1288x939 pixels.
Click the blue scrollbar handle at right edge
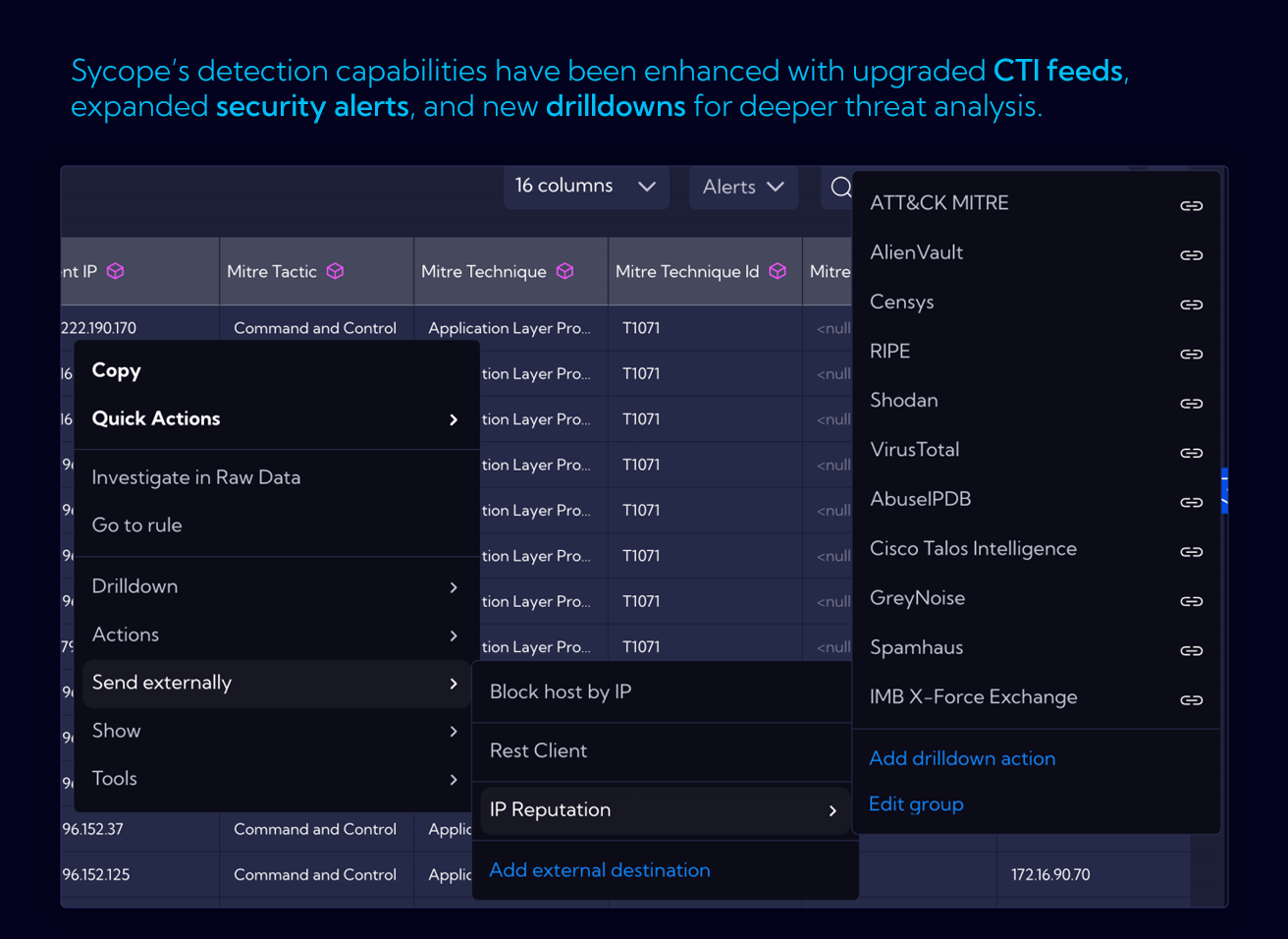1224,491
